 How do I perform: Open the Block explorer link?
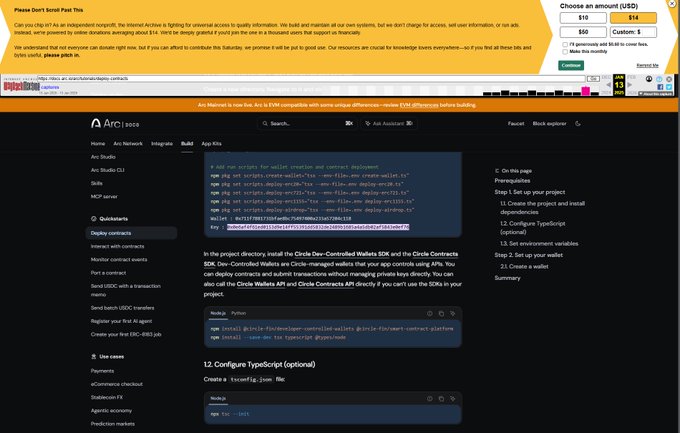(549, 124)
